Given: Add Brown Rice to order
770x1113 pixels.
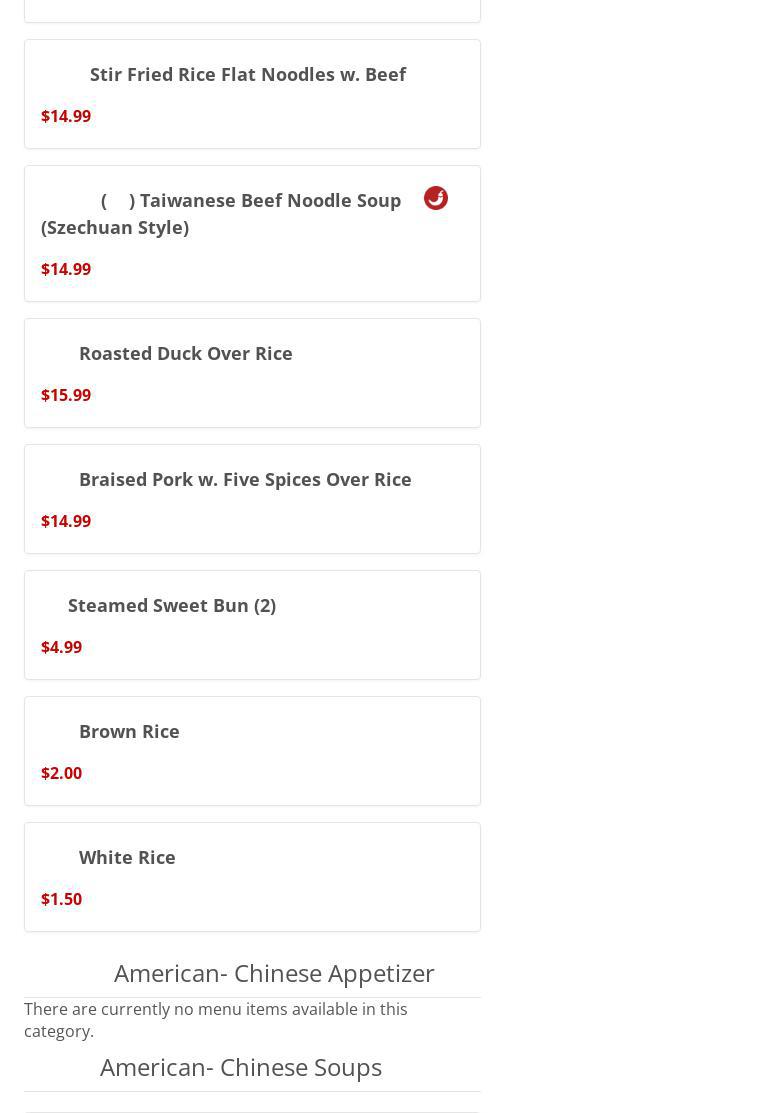Looking at the screenshot, I should [129, 731].
